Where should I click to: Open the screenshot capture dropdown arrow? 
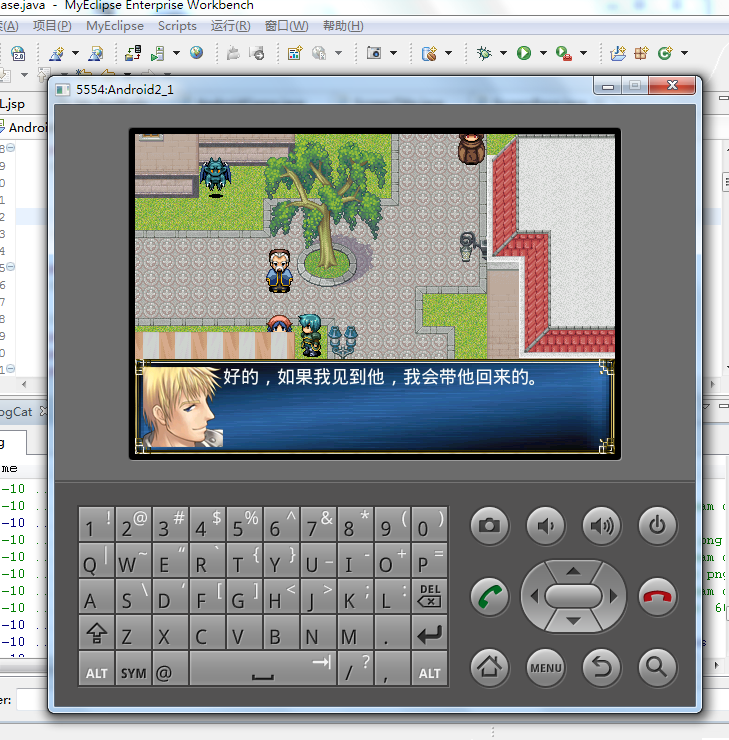[394, 53]
